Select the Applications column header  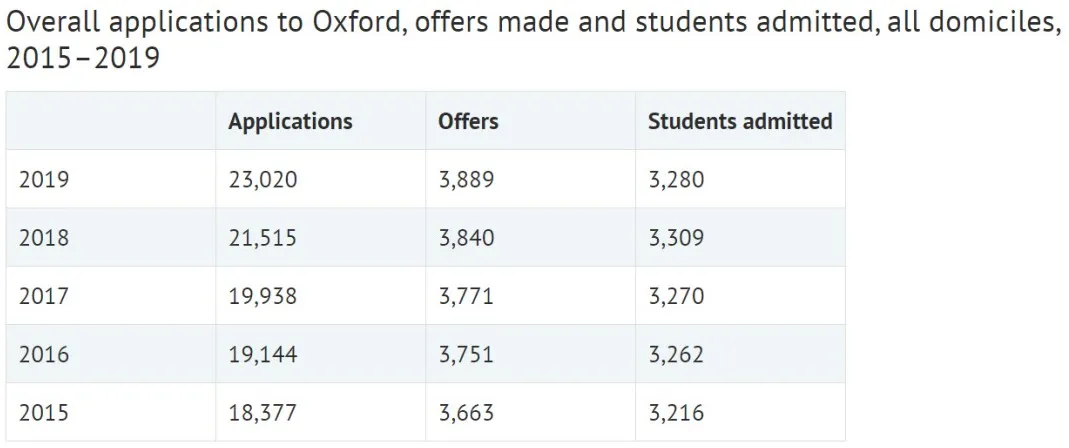coord(290,122)
